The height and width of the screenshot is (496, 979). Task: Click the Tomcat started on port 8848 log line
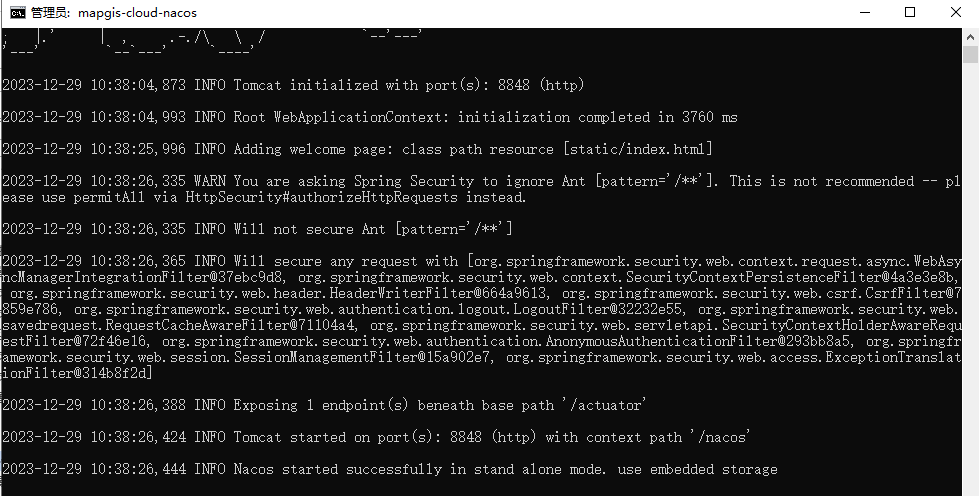[x=376, y=437]
